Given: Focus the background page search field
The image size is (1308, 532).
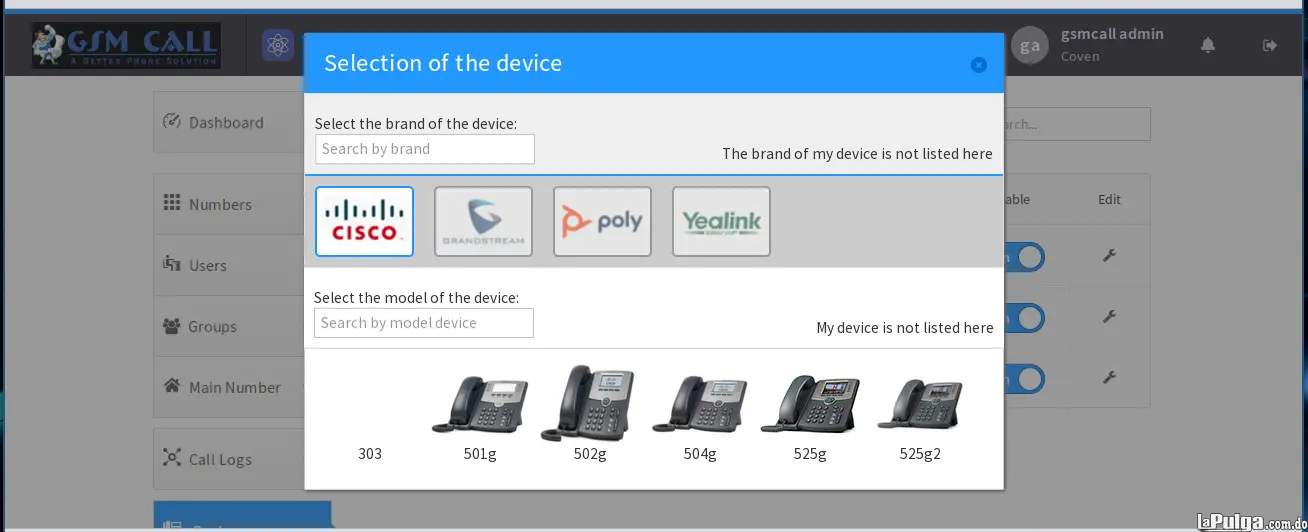Looking at the screenshot, I should (1077, 124).
